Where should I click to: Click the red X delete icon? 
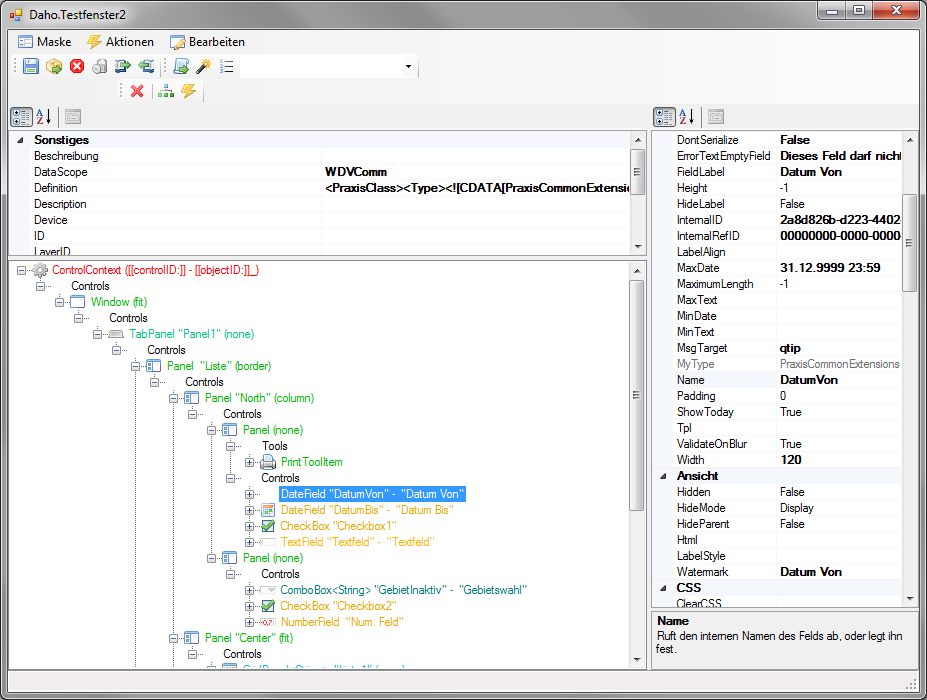pyautogui.click(x=137, y=91)
